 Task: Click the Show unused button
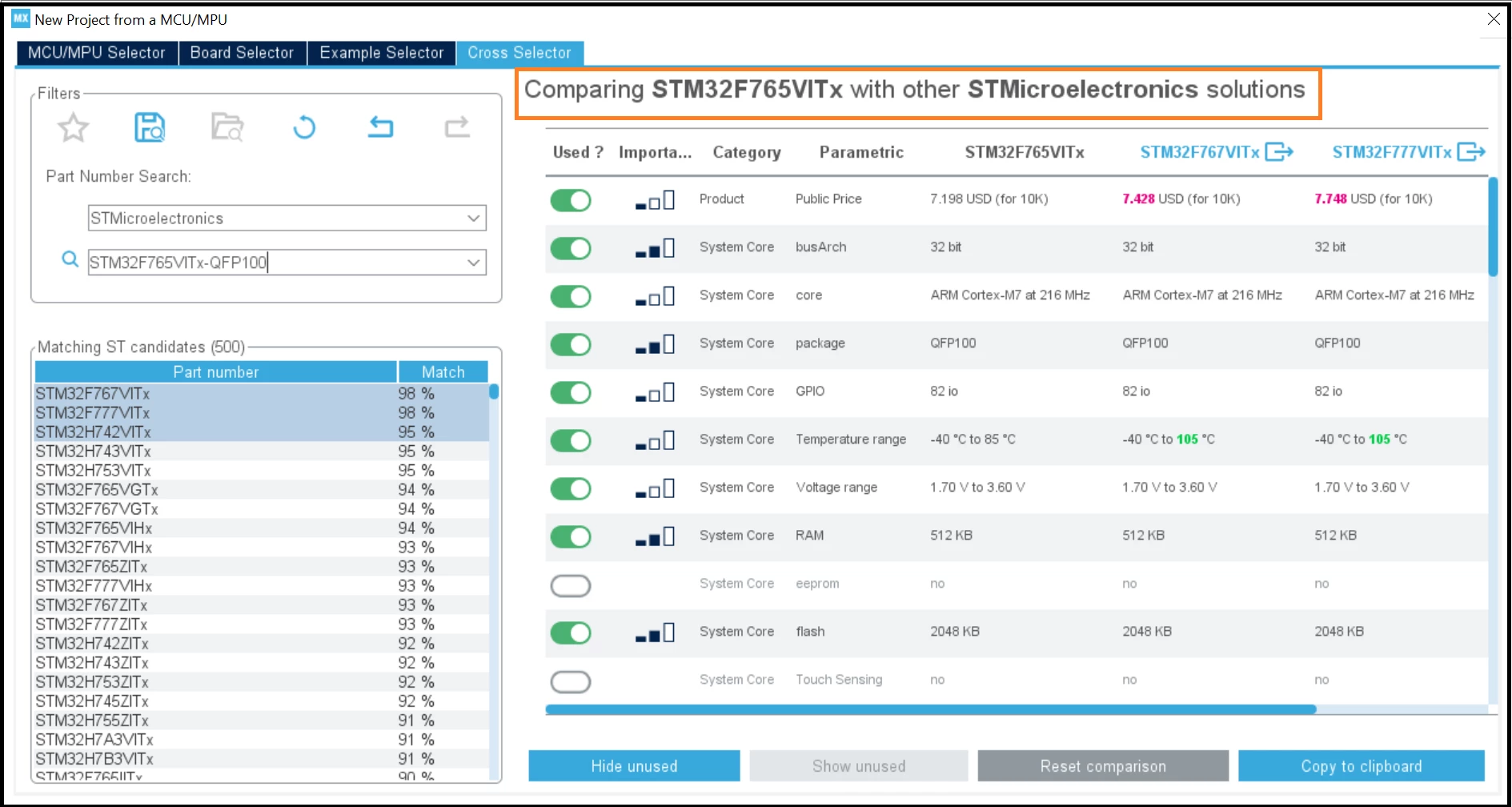pos(859,766)
